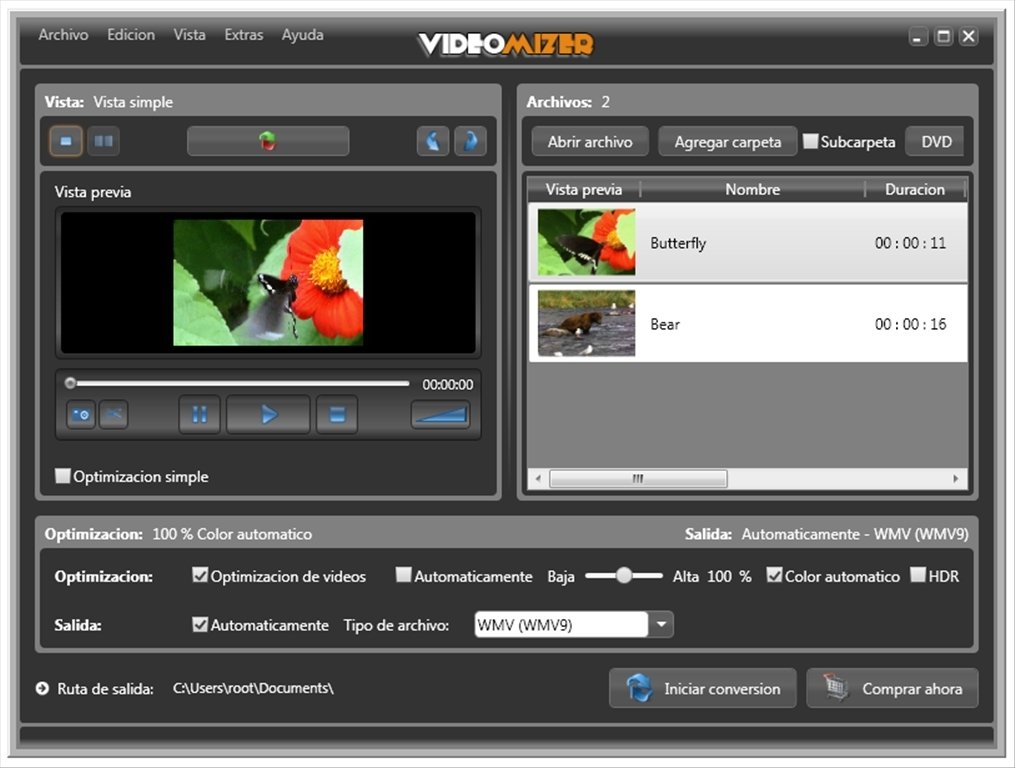Adjust optimization level slider between Baja and Alta

click(623, 575)
